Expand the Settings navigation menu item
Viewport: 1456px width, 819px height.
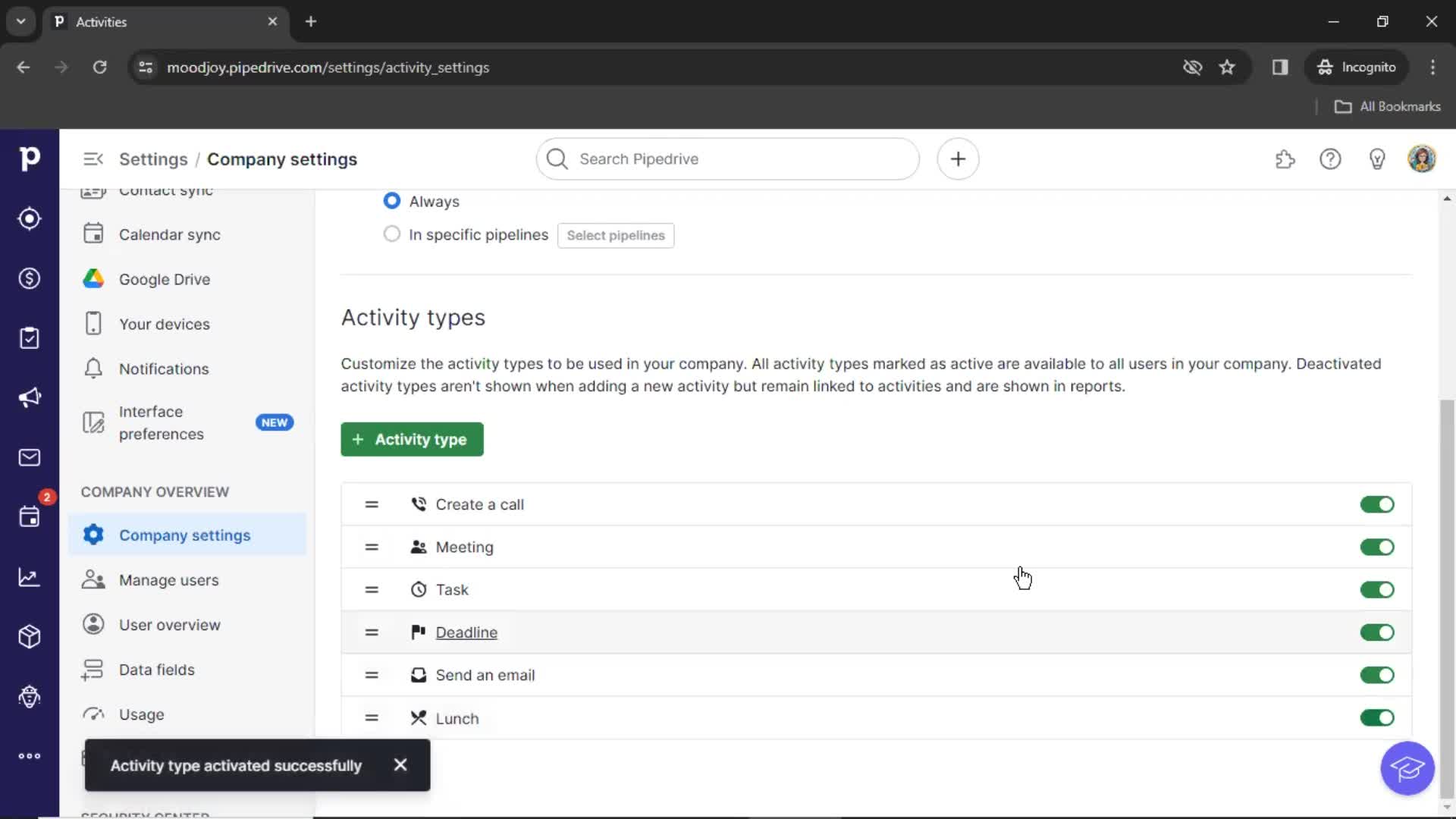click(92, 159)
